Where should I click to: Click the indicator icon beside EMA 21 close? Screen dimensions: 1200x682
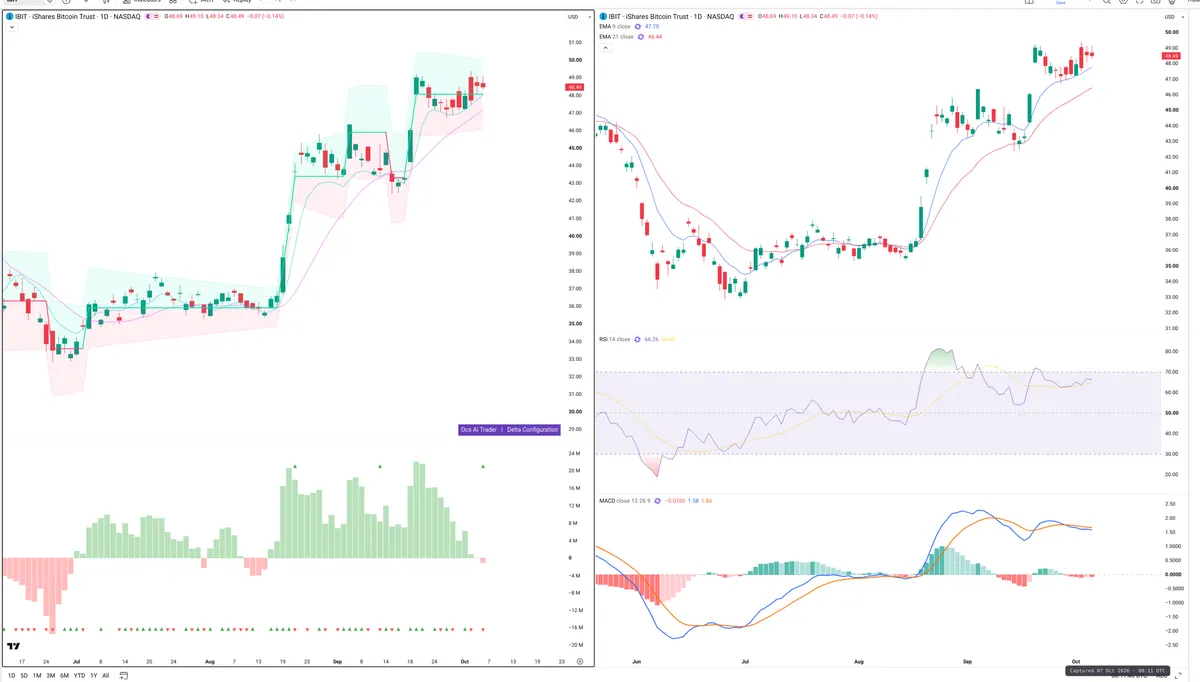click(x=643, y=36)
